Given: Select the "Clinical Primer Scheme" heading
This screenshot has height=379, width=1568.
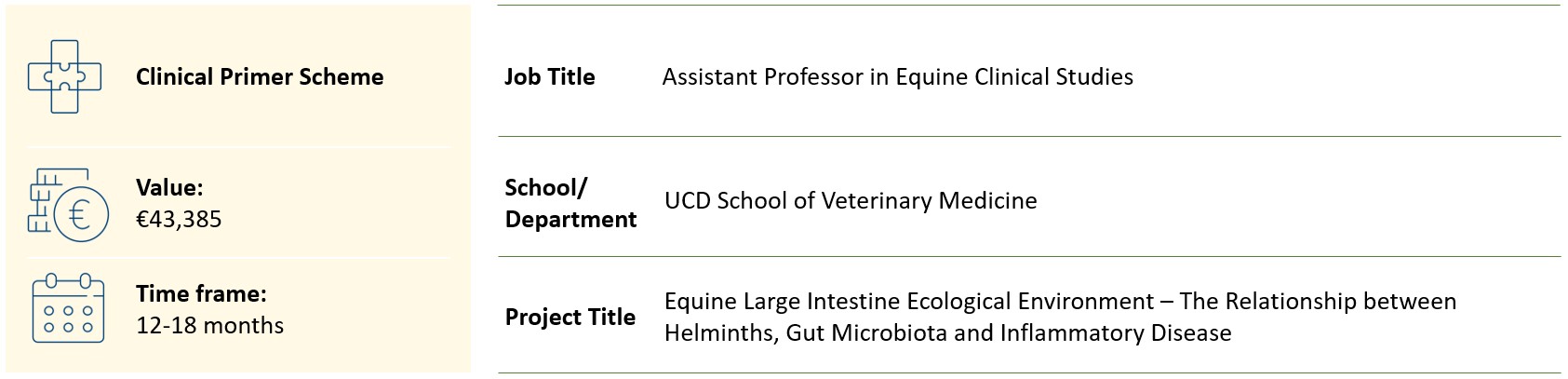Looking at the screenshot, I should pos(260,77).
